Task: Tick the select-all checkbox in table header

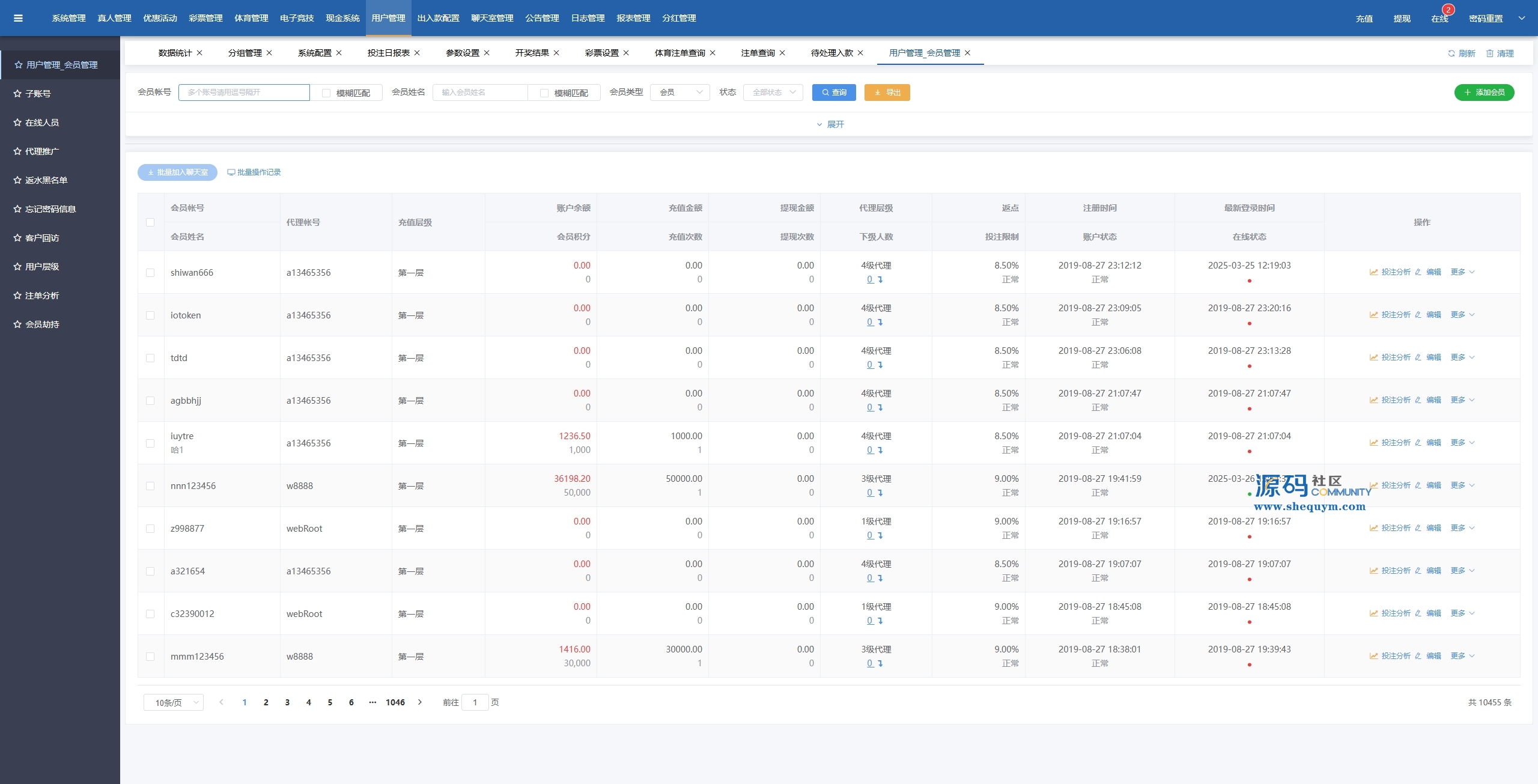Action: point(150,222)
